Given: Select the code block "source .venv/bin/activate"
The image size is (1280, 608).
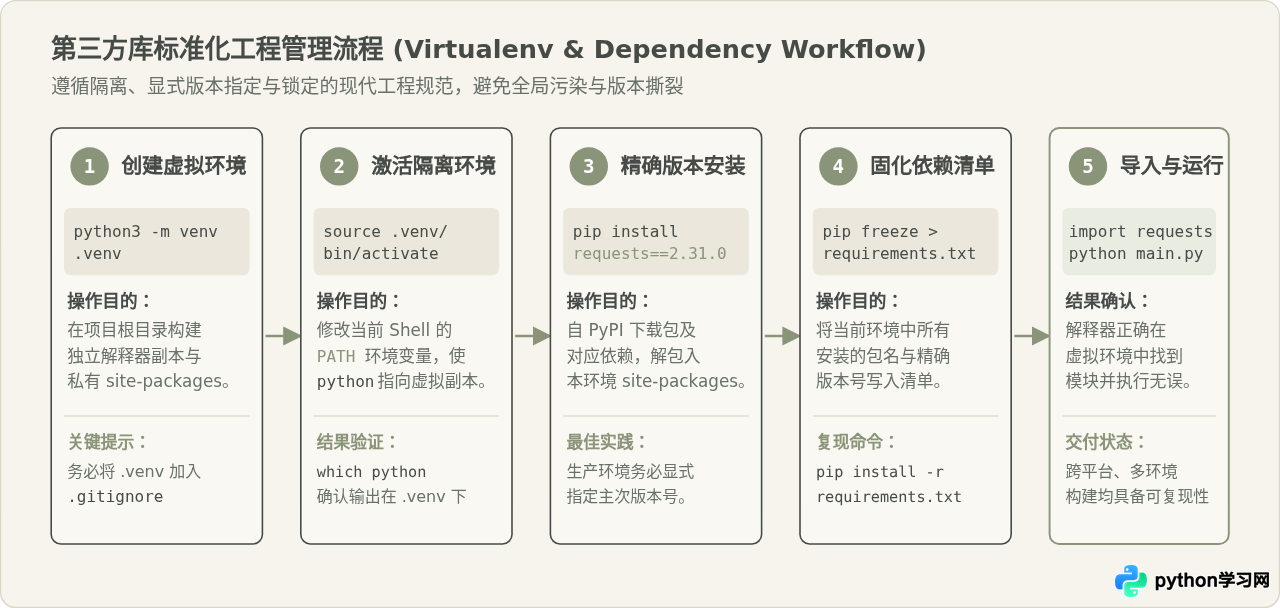Looking at the screenshot, I should point(406,242).
